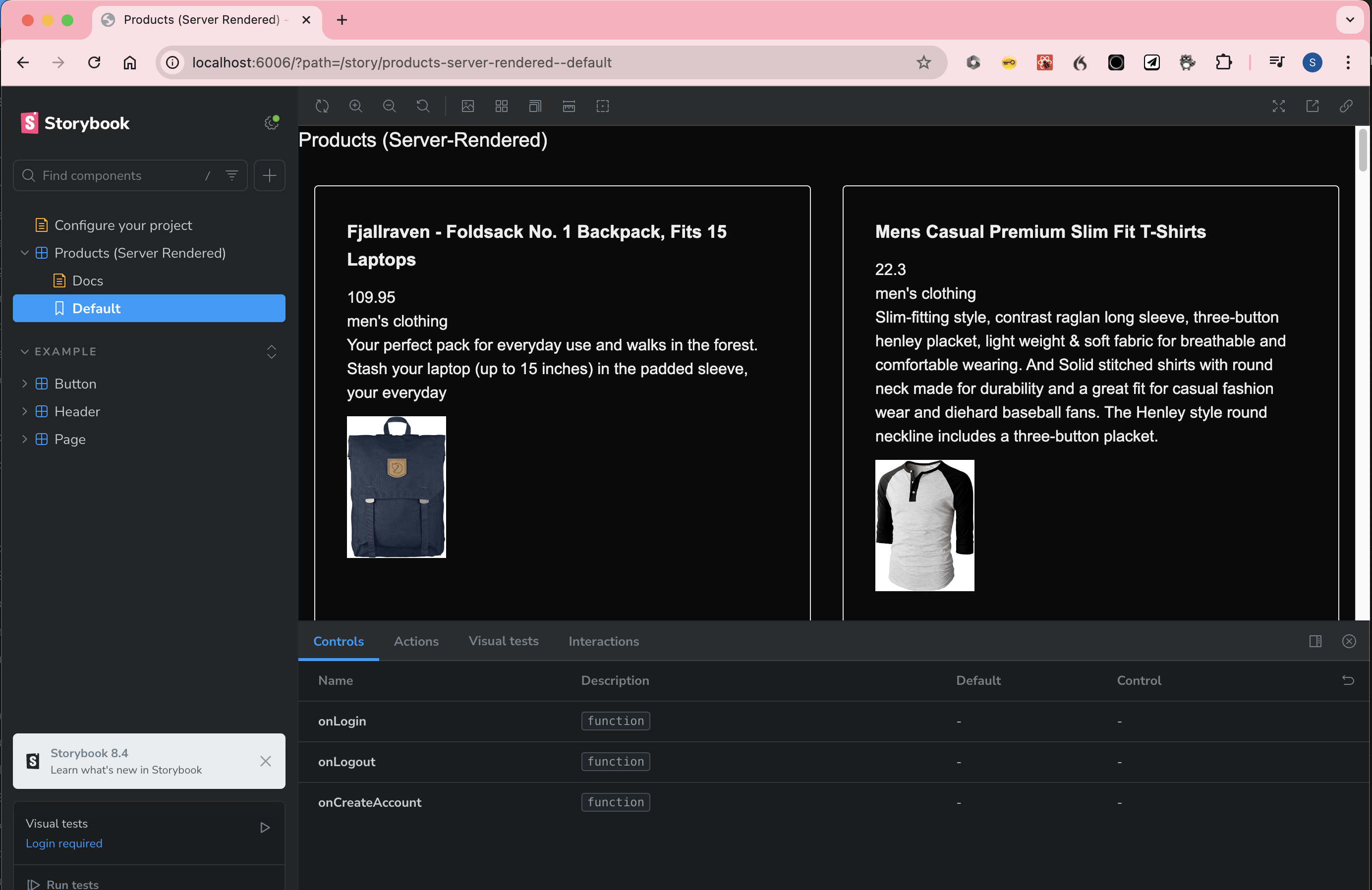The height and width of the screenshot is (890, 1372).
Task: Open Storybook settings menu gear
Action: 272,123
